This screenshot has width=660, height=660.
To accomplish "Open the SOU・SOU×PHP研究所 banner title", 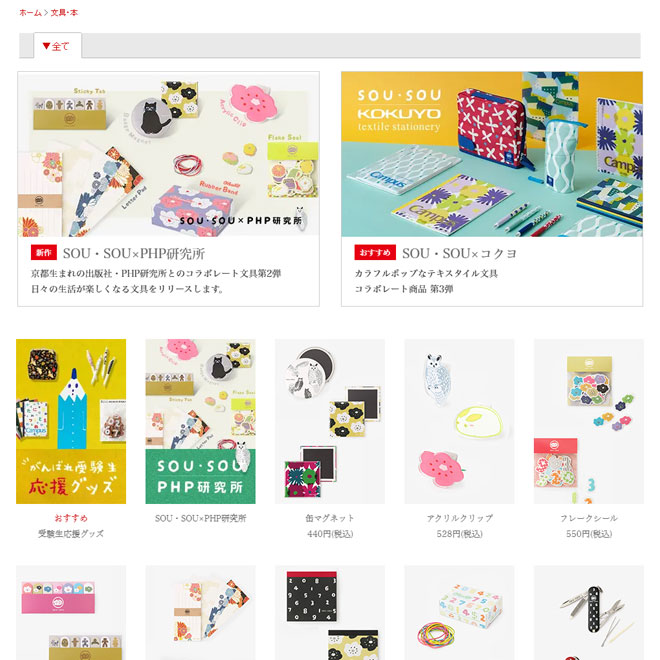I will tap(134, 253).
